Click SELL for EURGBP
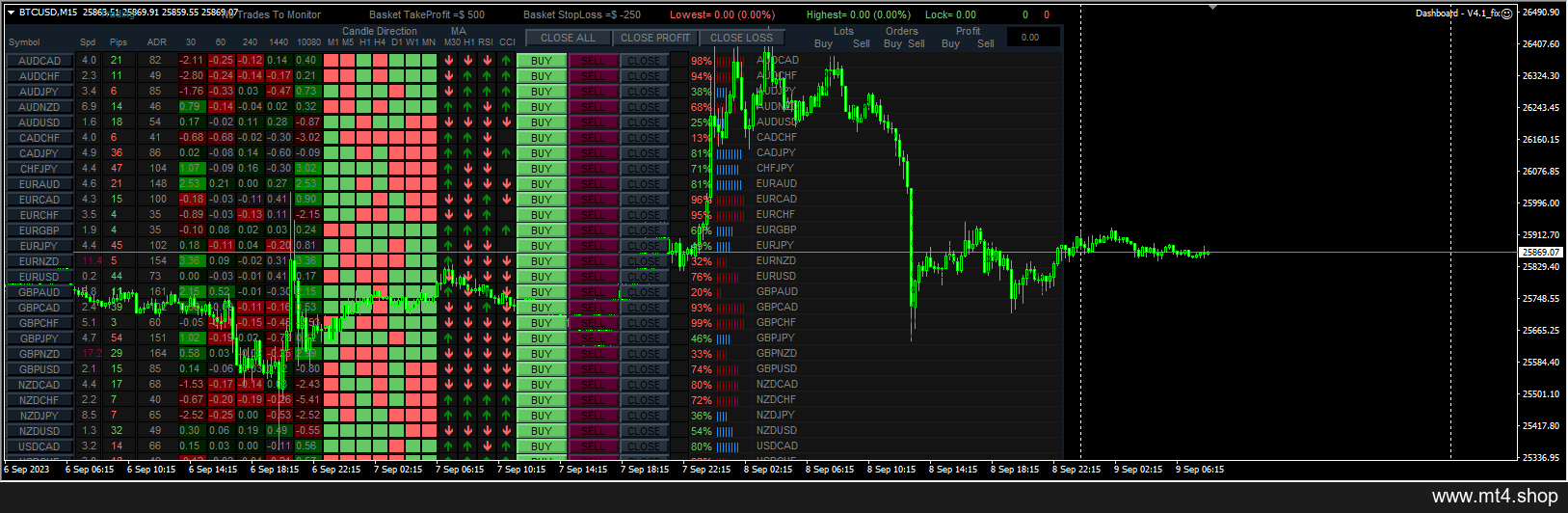 click(594, 230)
